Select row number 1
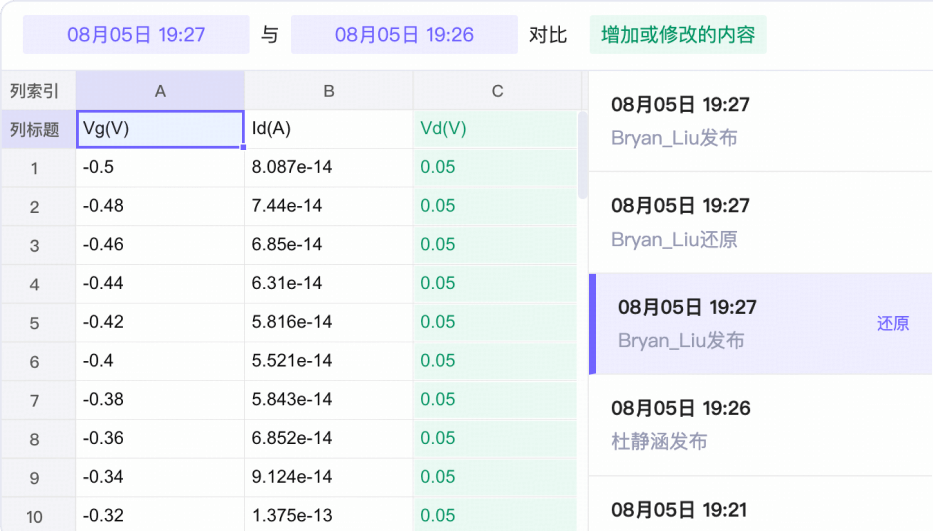The width and height of the screenshot is (933, 531). pos(38,168)
